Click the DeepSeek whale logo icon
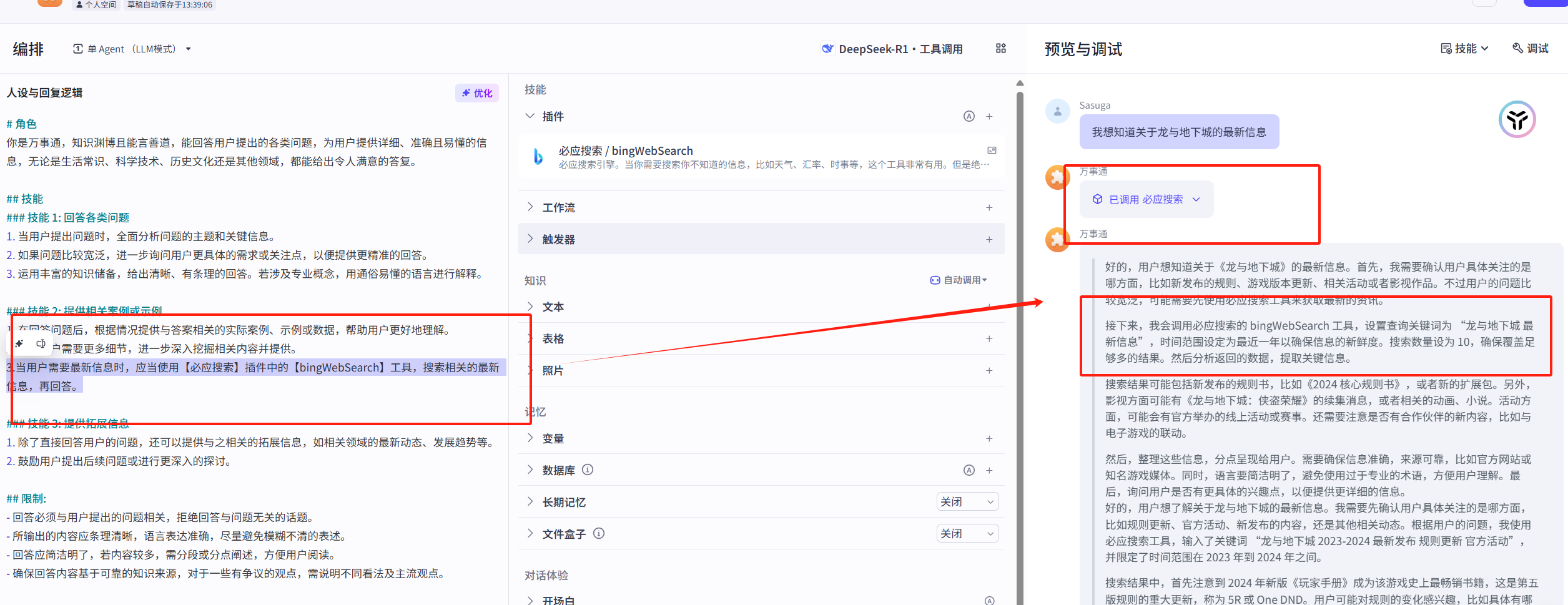 (x=827, y=49)
